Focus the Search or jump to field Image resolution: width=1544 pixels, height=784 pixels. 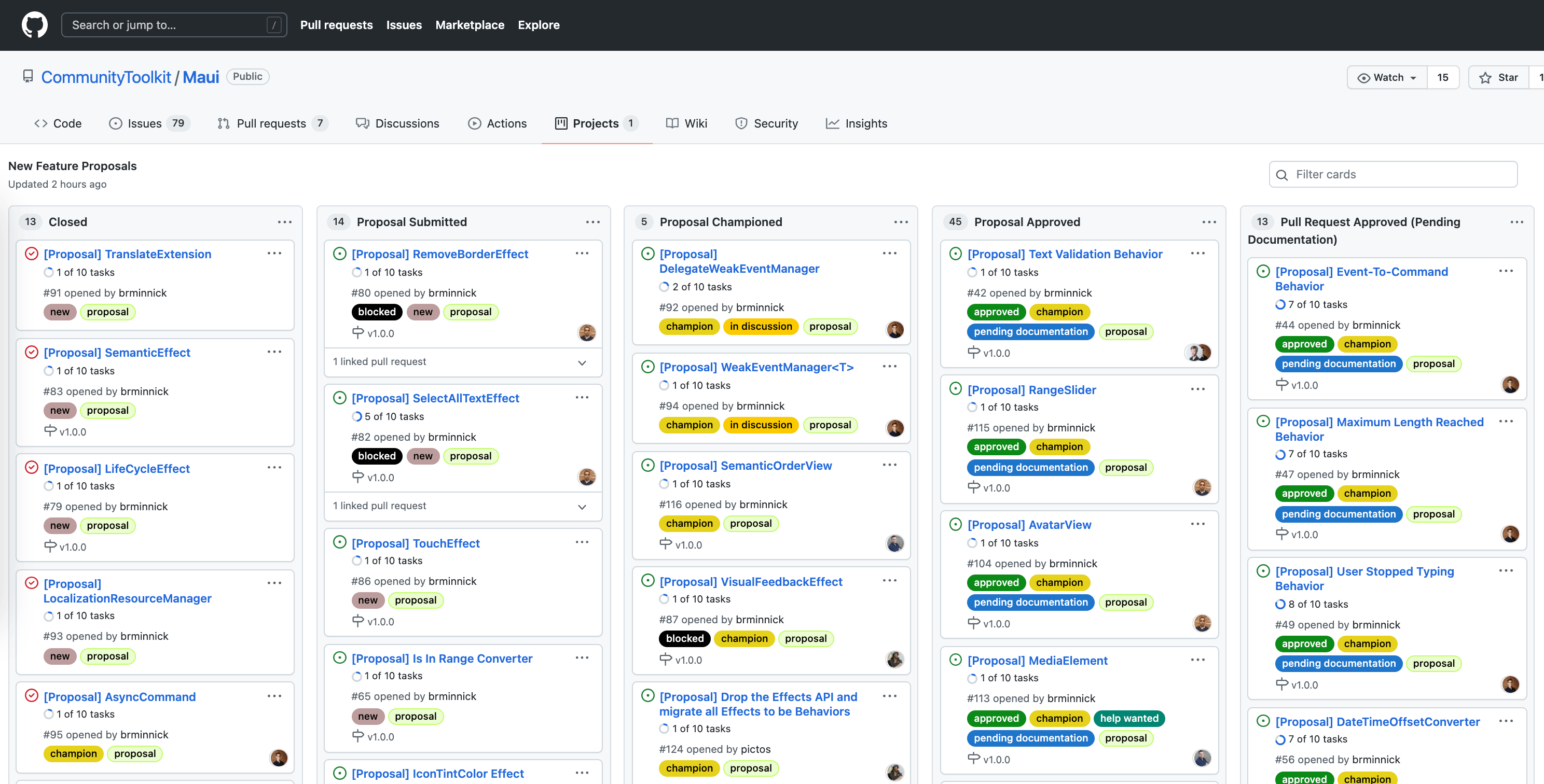(x=174, y=25)
